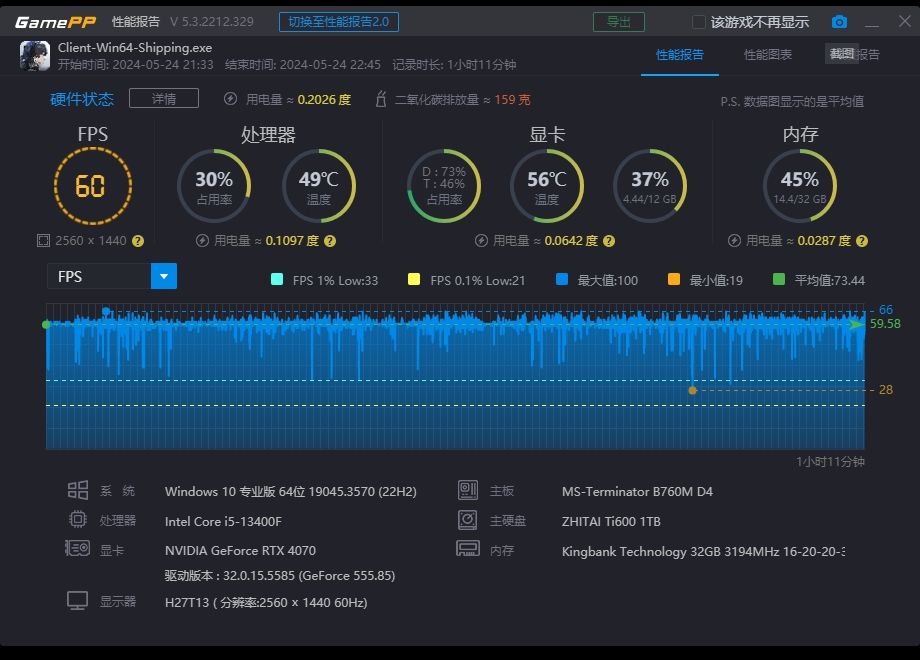Click the power usage bolt icon beside 0.2026 度
920x660 pixels.
pyautogui.click(x=231, y=99)
